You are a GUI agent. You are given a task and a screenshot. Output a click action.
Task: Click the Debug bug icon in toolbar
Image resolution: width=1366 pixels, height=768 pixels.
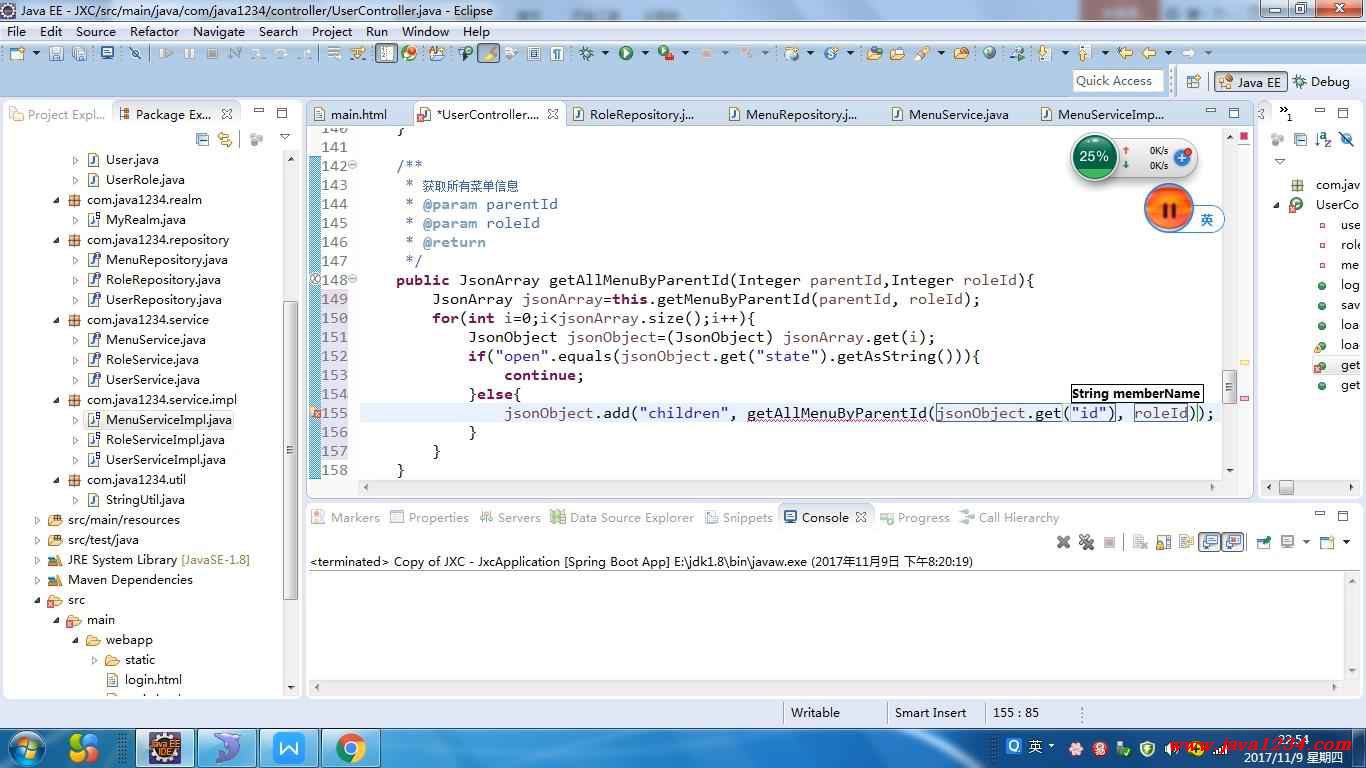(587, 53)
